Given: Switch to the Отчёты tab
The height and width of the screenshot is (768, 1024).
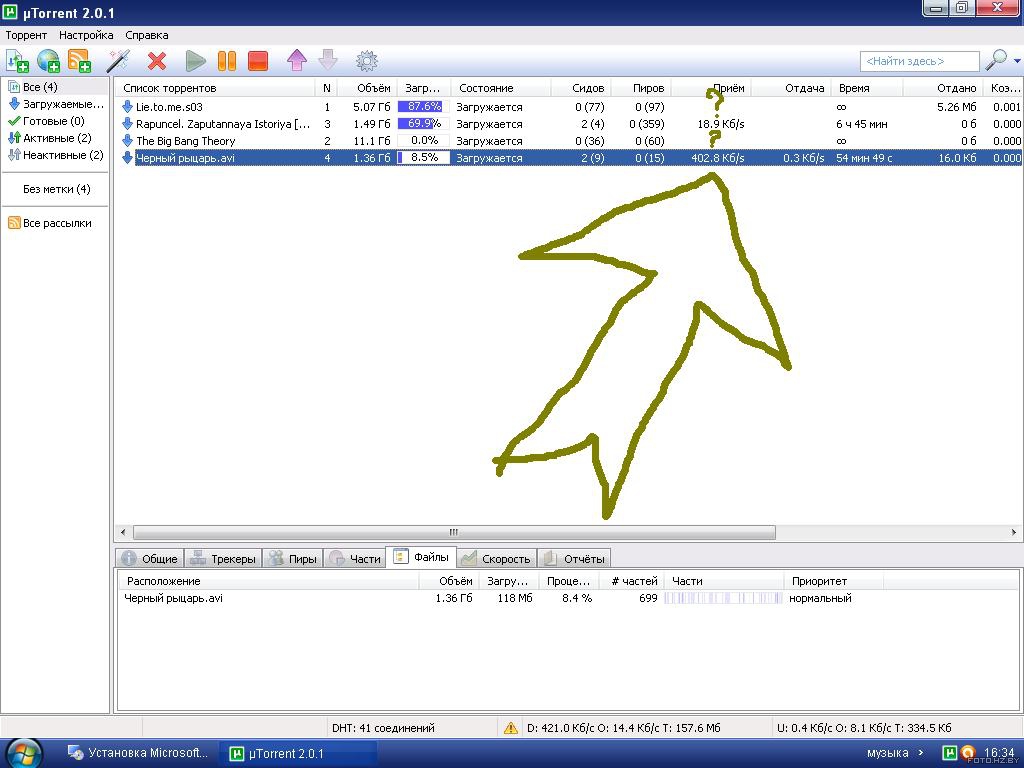Looking at the screenshot, I should pyautogui.click(x=574, y=558).
